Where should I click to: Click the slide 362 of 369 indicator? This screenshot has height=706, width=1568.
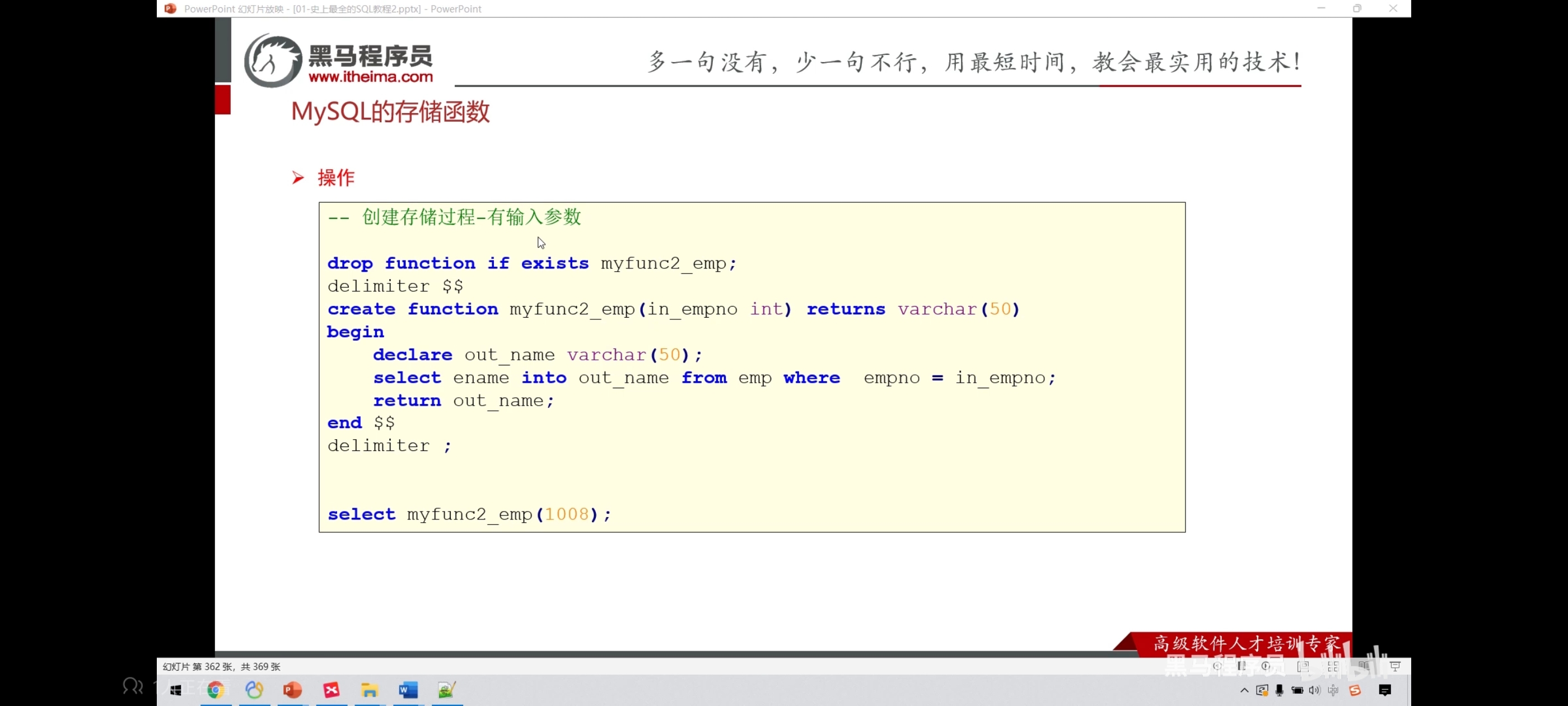click(x=221, y=666)
